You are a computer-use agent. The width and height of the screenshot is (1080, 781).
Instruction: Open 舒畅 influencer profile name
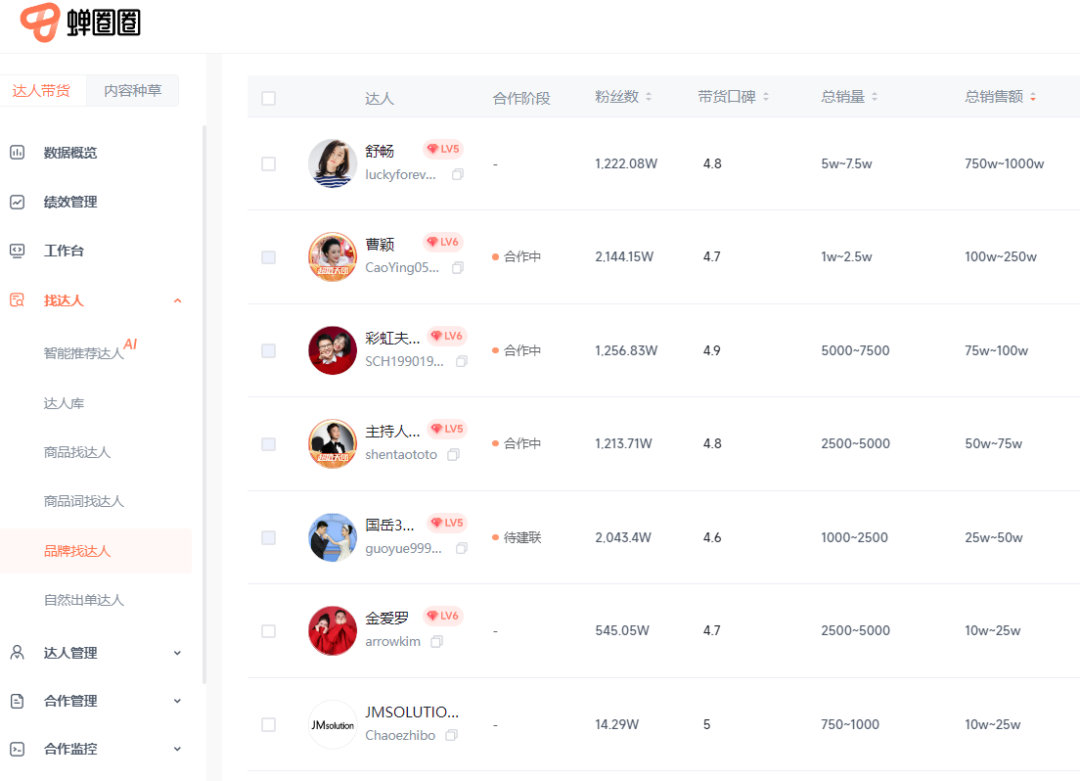point(380,151)
